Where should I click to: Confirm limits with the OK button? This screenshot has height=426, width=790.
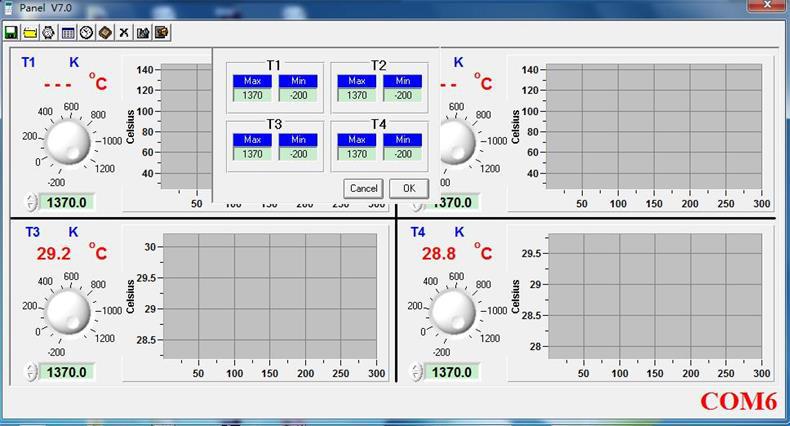tap(409, 188)
